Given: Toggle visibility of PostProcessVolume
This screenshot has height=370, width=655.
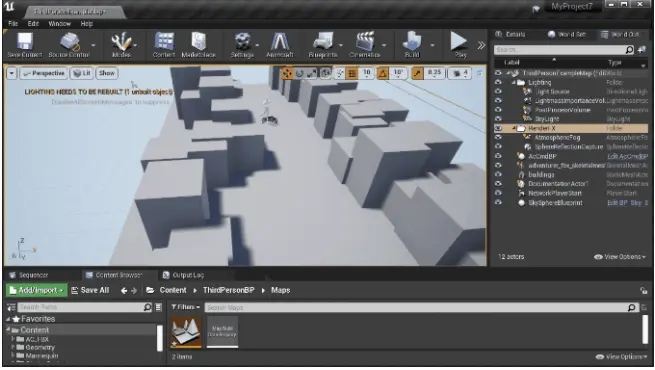Looking at the screenshot, I should 498,110.
